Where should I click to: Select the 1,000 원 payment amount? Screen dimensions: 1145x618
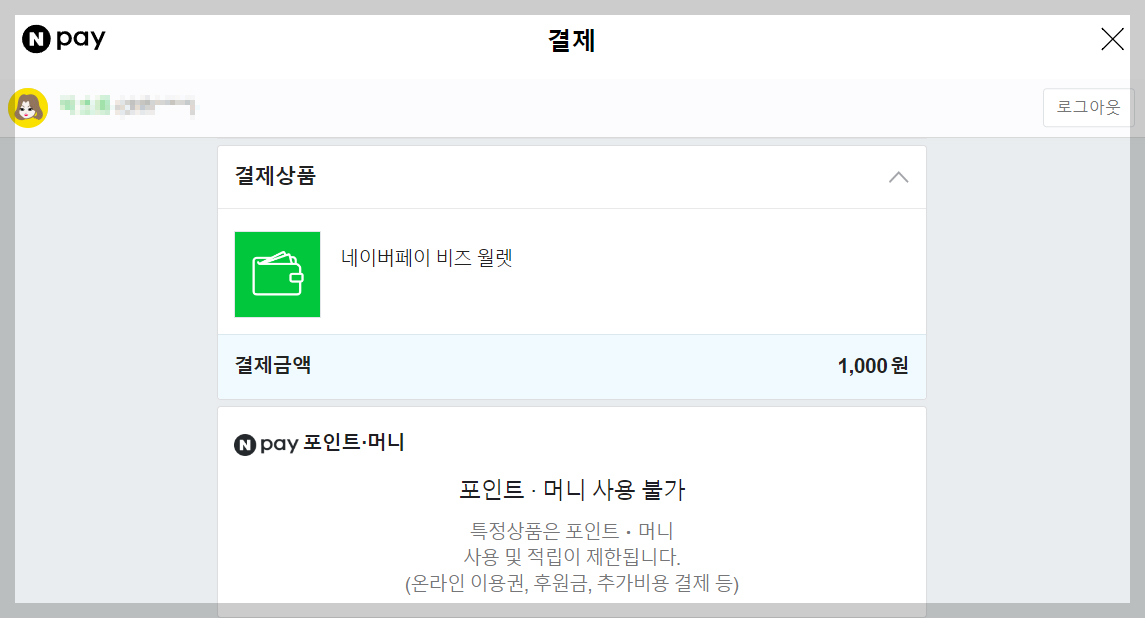click(874, 366)
